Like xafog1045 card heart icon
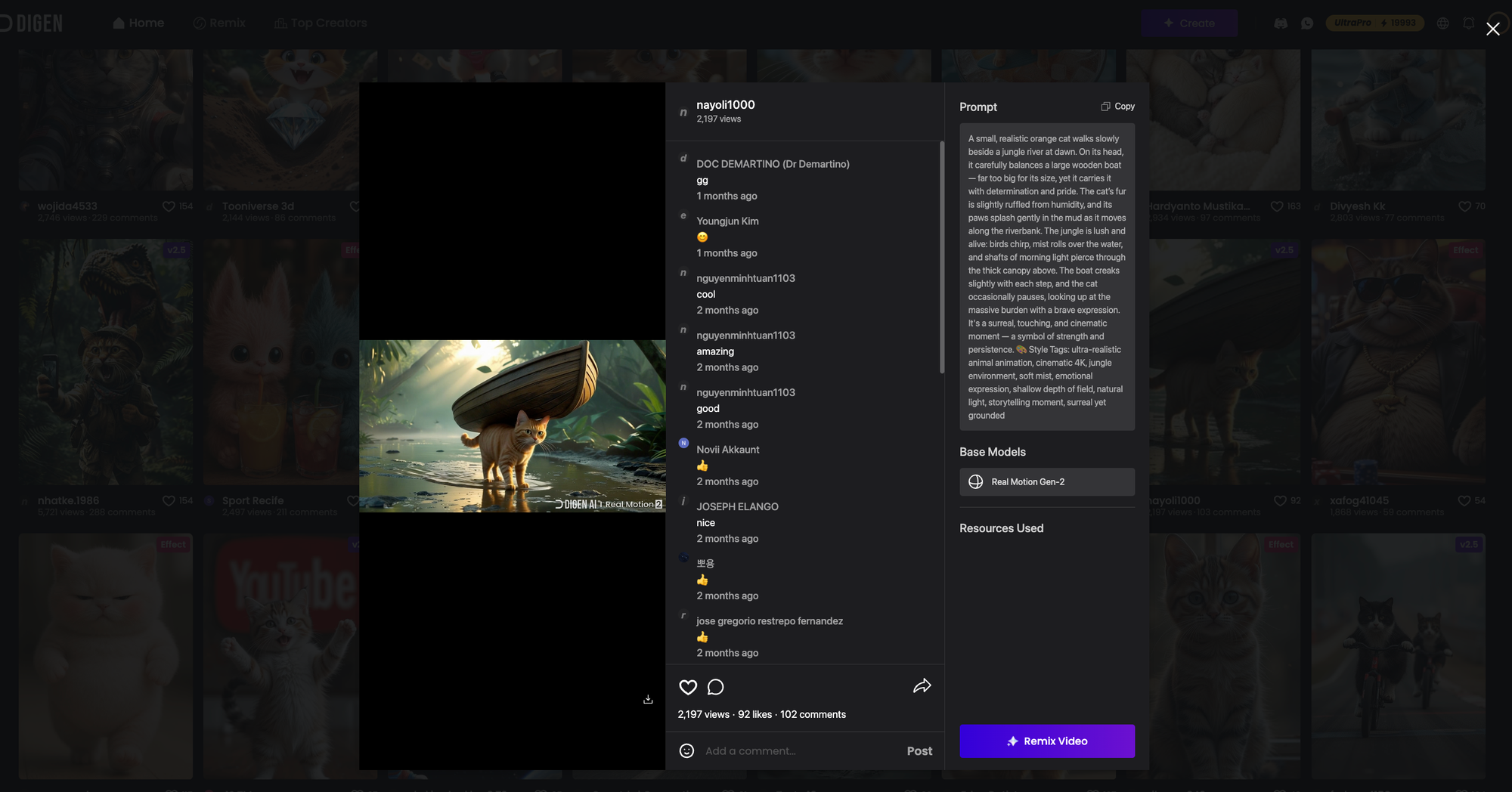This screenshot has width=1512, height=792. tap(1464, 501)
